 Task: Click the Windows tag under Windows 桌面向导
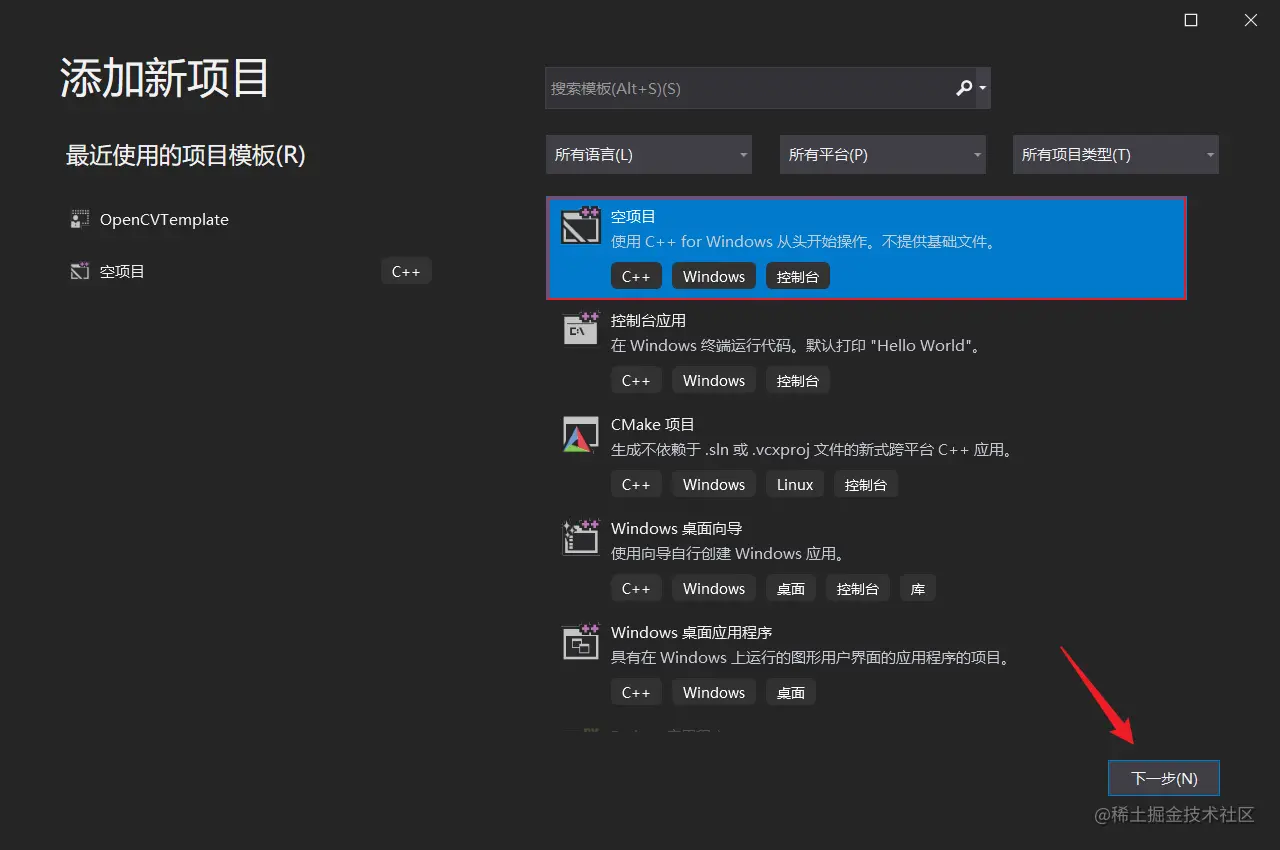point(714,588)
